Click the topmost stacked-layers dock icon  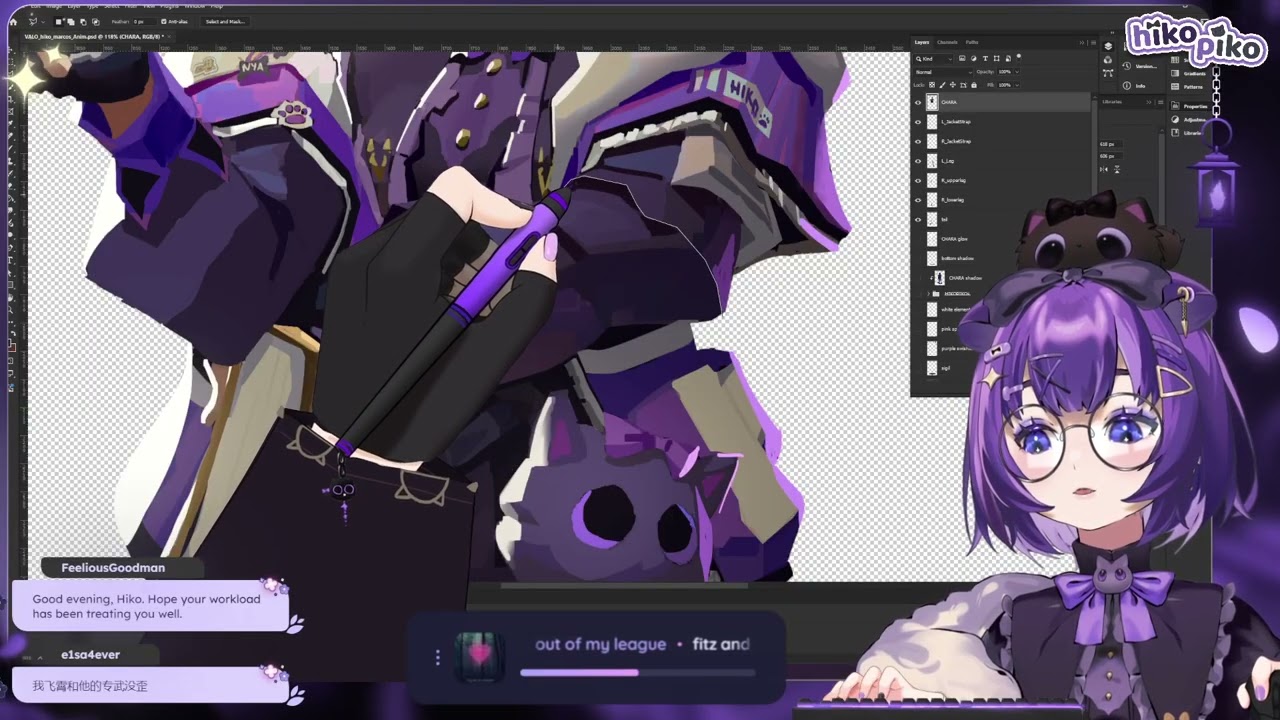point(1108,46)
